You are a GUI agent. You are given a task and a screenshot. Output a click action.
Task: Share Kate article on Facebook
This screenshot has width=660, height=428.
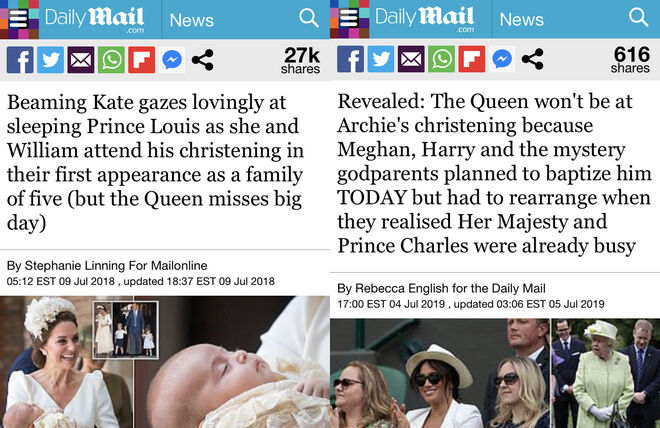click(x=20, y=60)
